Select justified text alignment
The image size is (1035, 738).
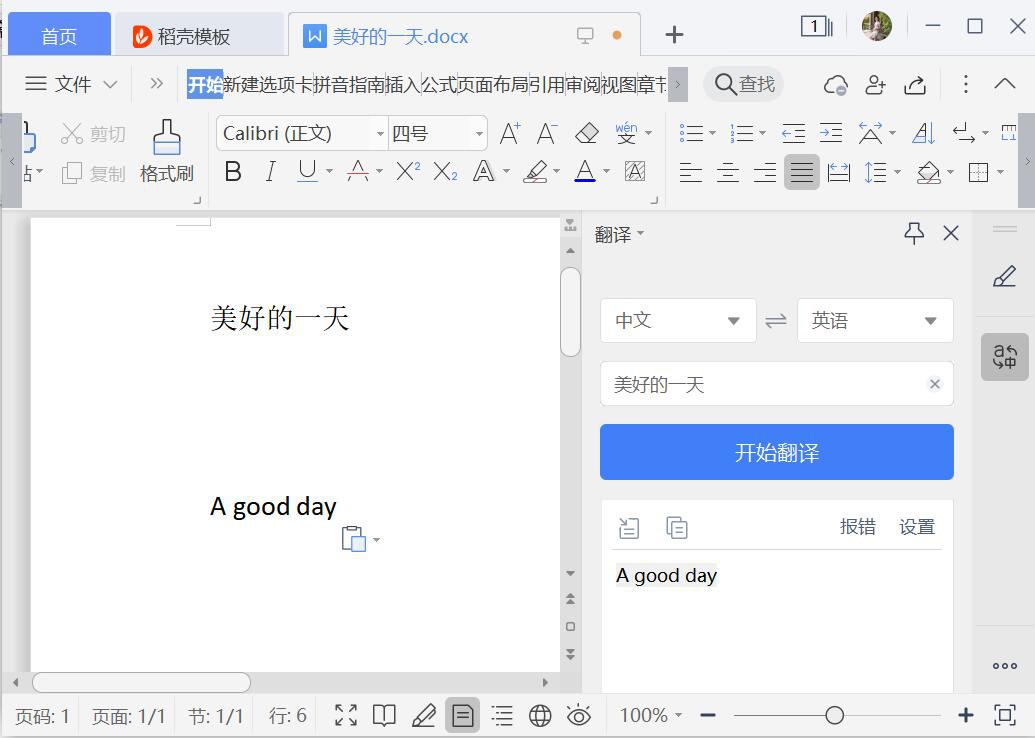tap(802, 172)
